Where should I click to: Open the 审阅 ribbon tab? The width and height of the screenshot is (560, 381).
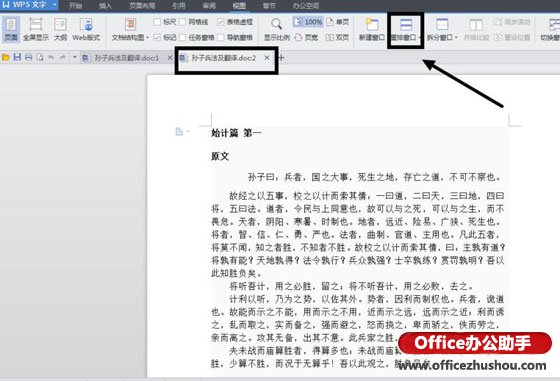[x=209, y=5]
